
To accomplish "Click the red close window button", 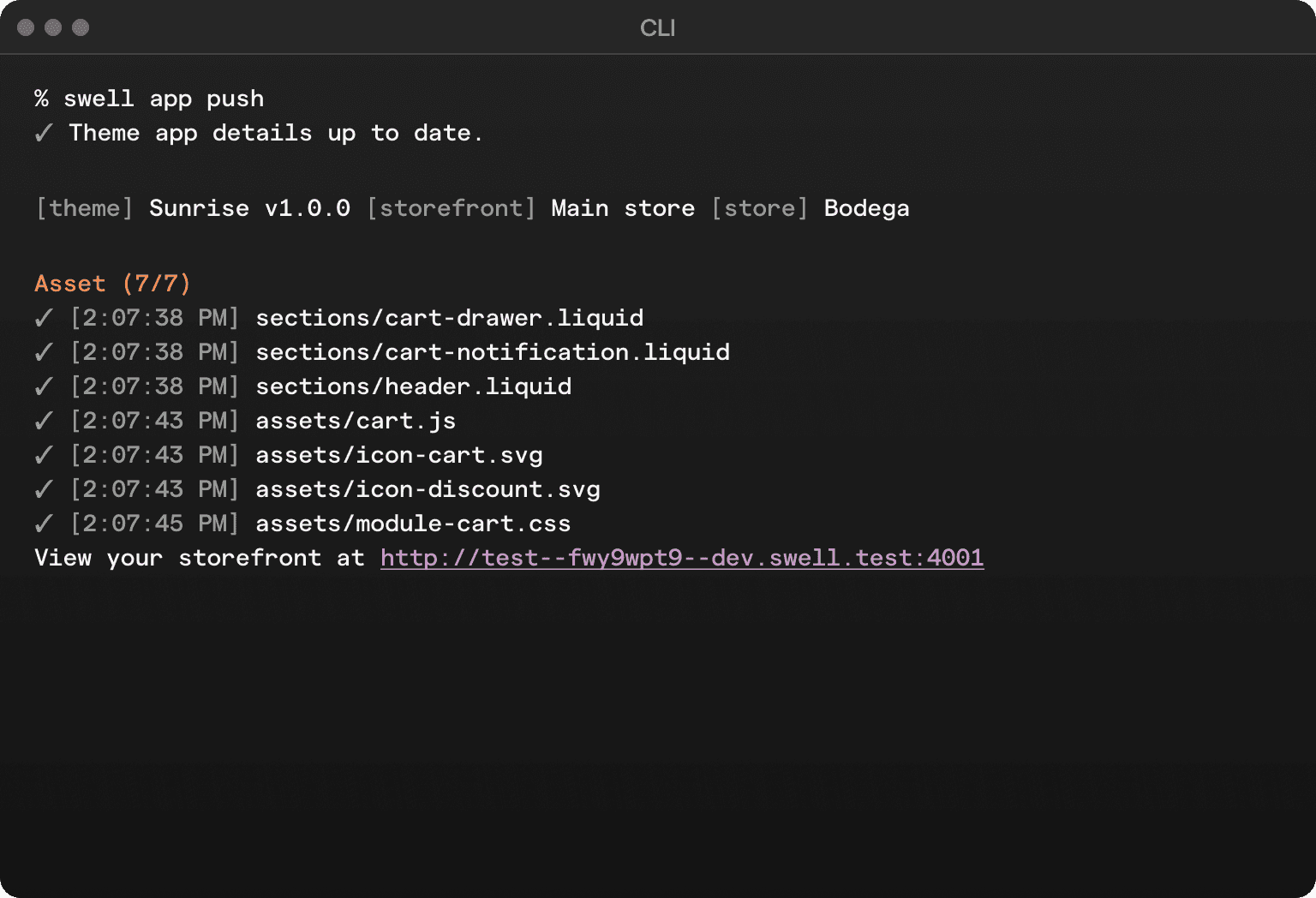I will tap(26, 27).
